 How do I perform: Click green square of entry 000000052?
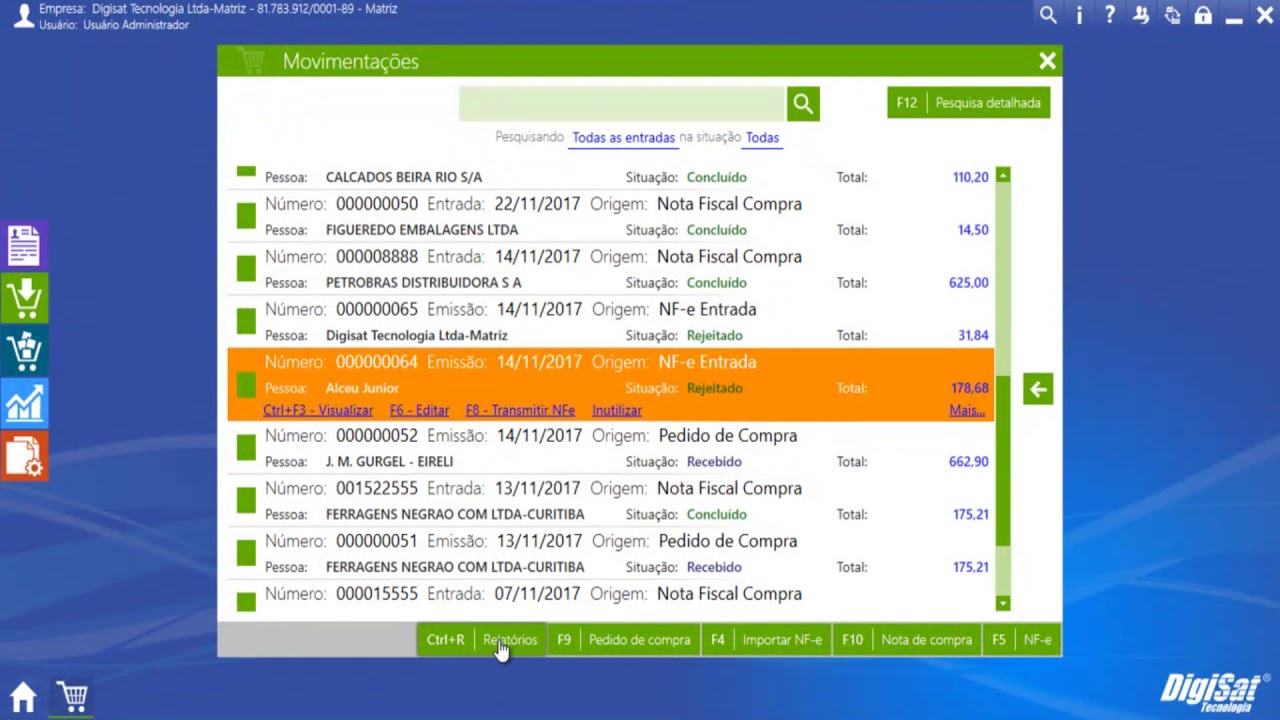246,448
